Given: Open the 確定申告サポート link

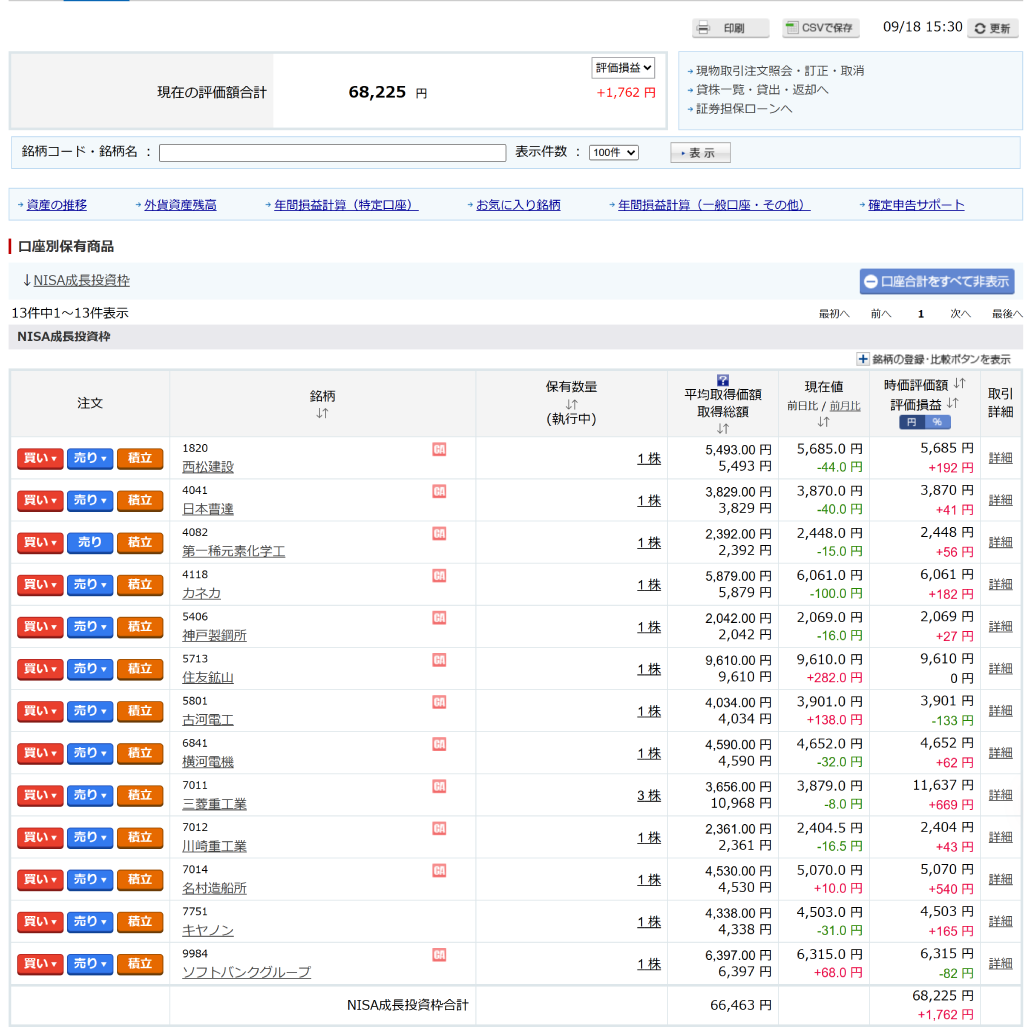Looking at the screenshot, I should [x=916, y=205].
